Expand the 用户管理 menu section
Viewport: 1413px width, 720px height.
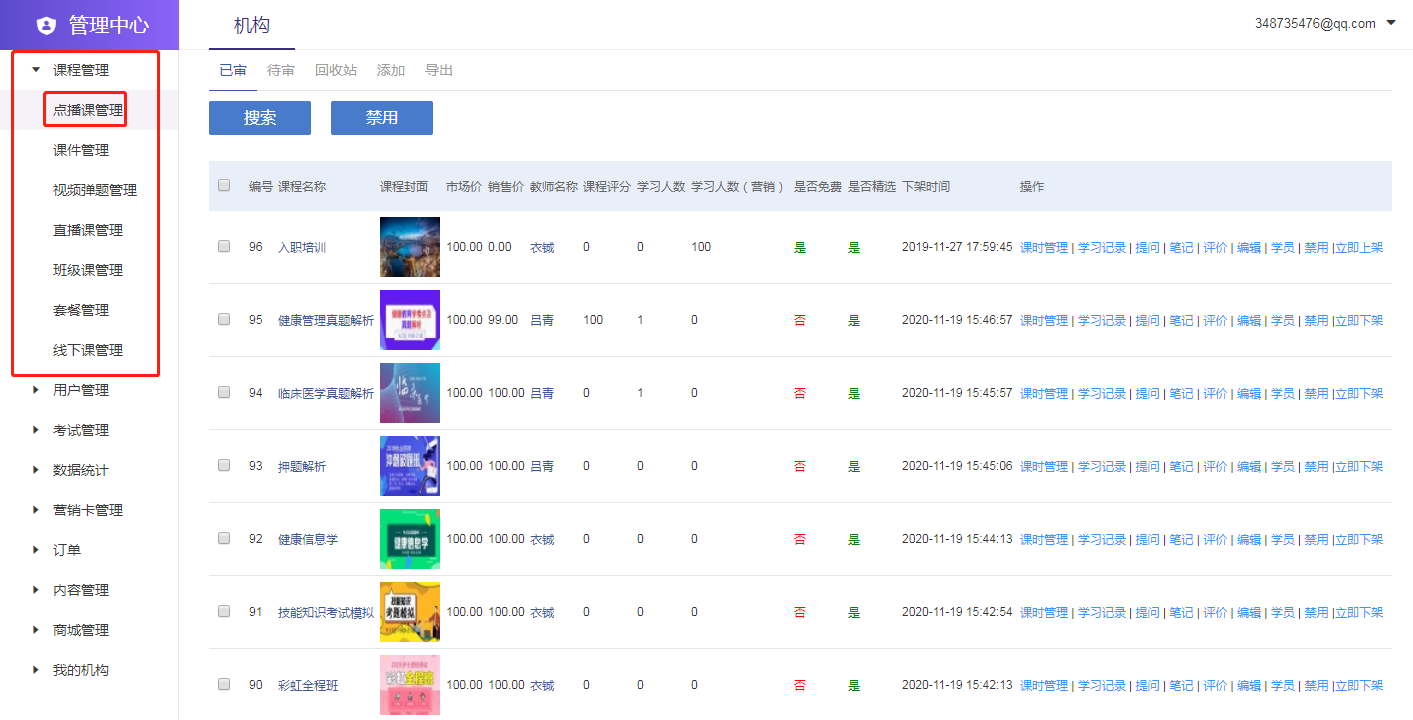pyautogui.click(x=36, y=390)
